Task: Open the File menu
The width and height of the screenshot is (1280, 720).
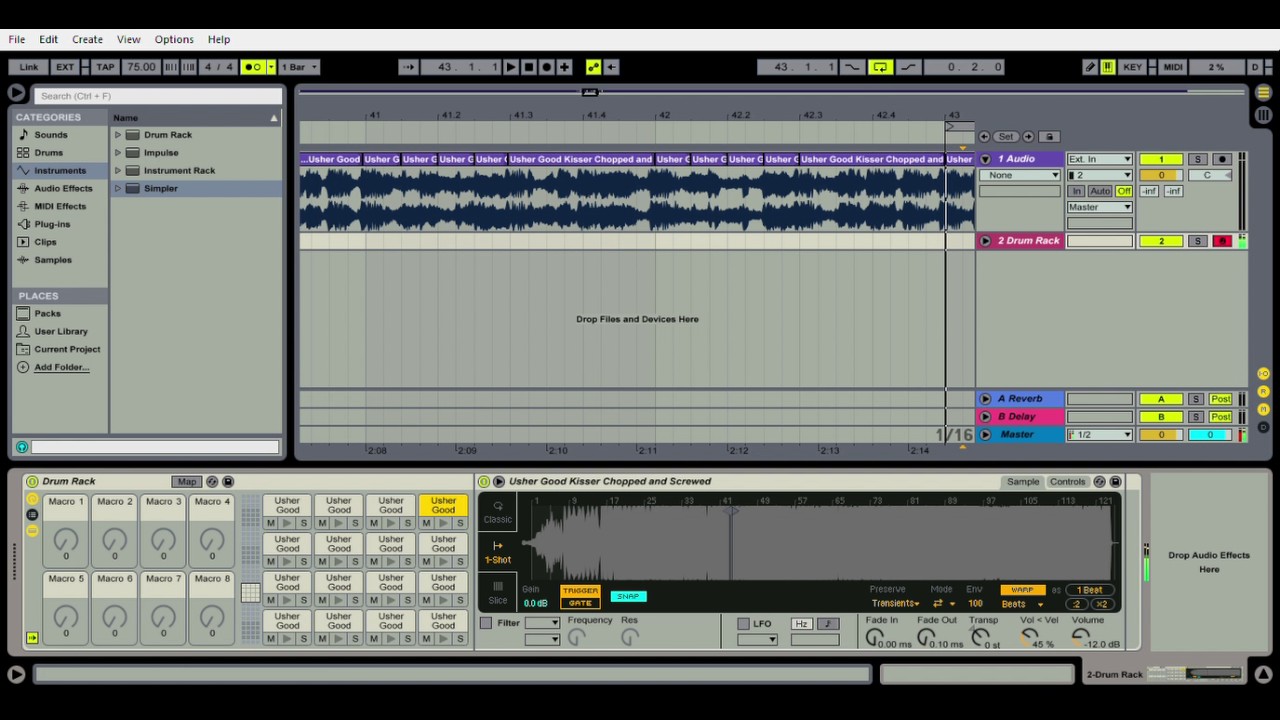Action: coord(17,39)
